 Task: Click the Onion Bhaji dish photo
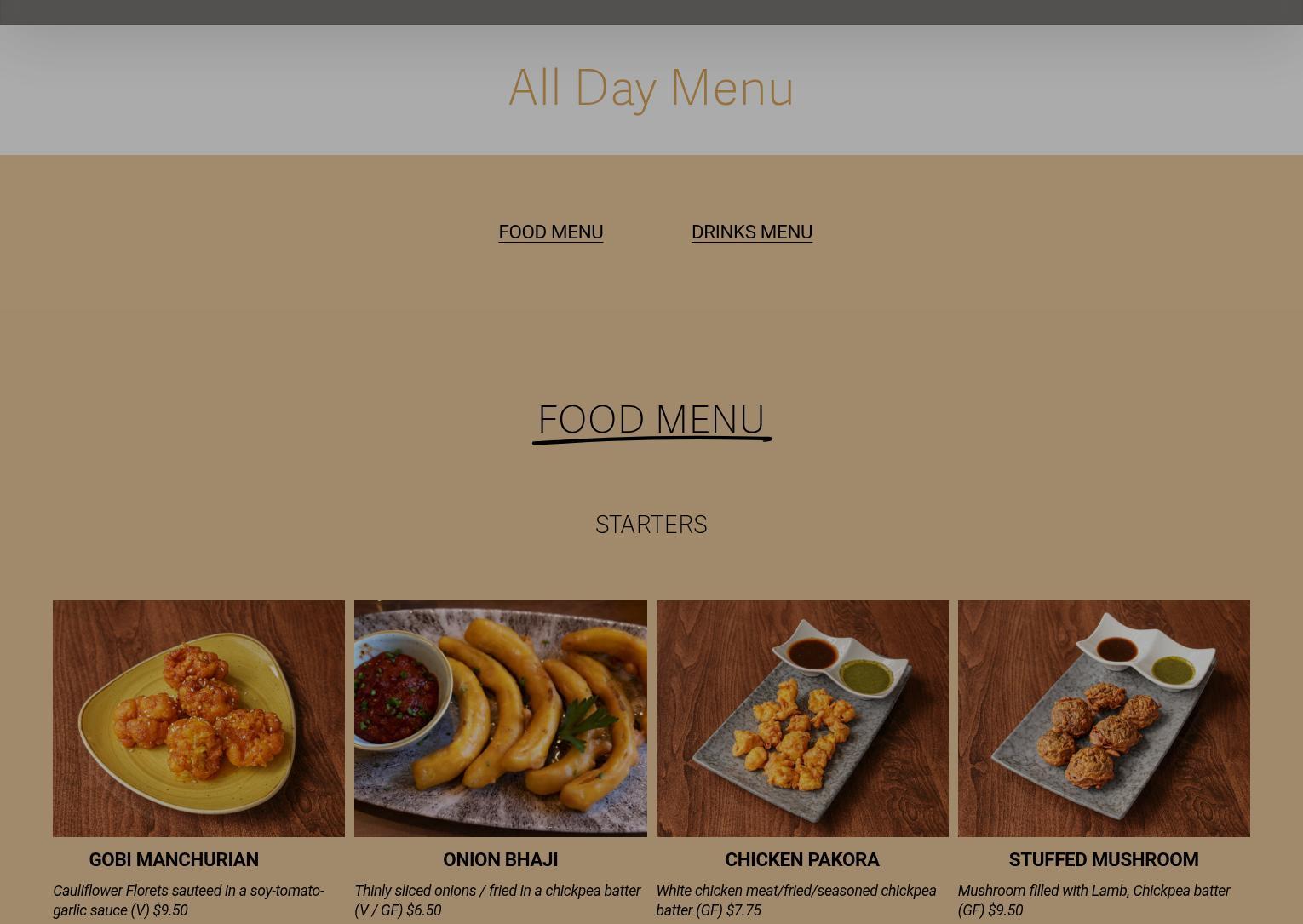tap(501, 718)
